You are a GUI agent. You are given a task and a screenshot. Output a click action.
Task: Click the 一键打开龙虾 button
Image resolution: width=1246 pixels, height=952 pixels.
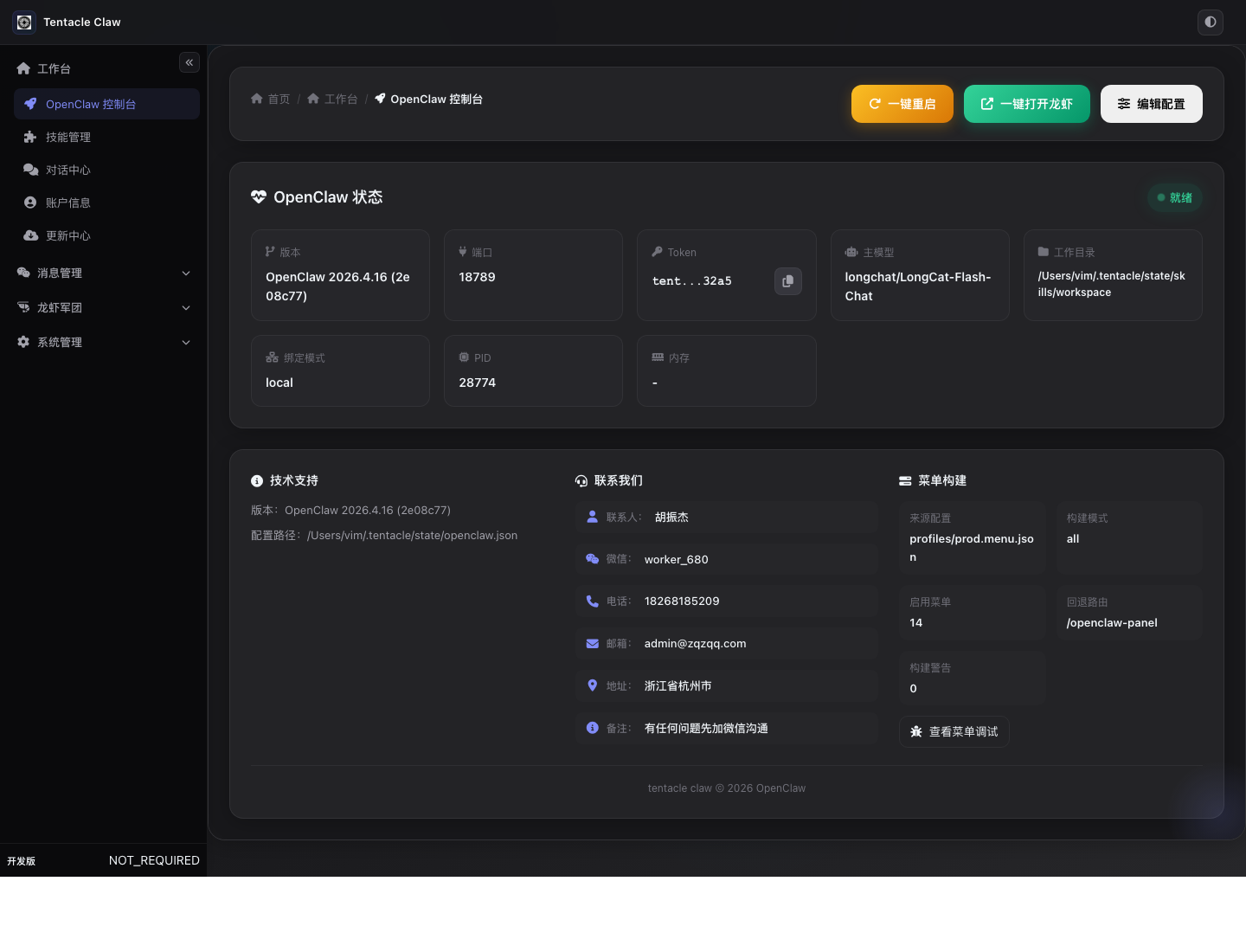pyautogui.click(x=1027, y=104)
